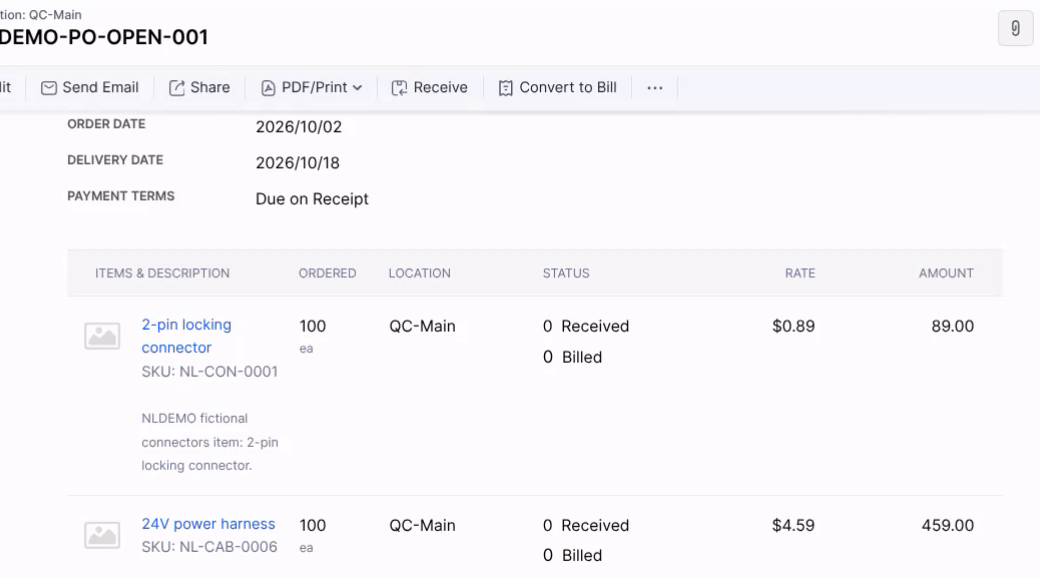This screenshot has width=1040, height=578.
Task: Open the more actions ellipsis menu
Action: click(x=655, y=88)
